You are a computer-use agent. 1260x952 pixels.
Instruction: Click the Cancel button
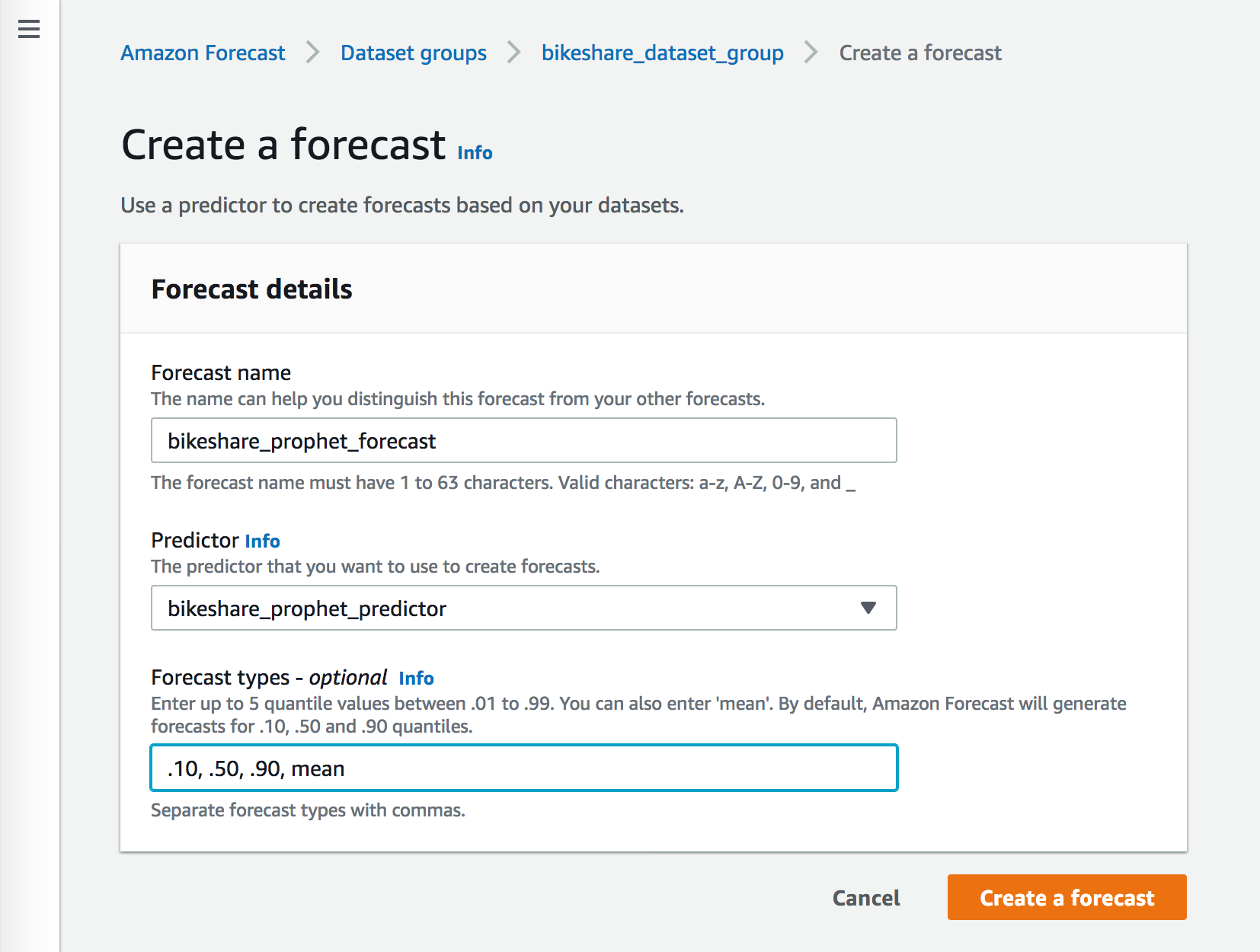(866, 898)
